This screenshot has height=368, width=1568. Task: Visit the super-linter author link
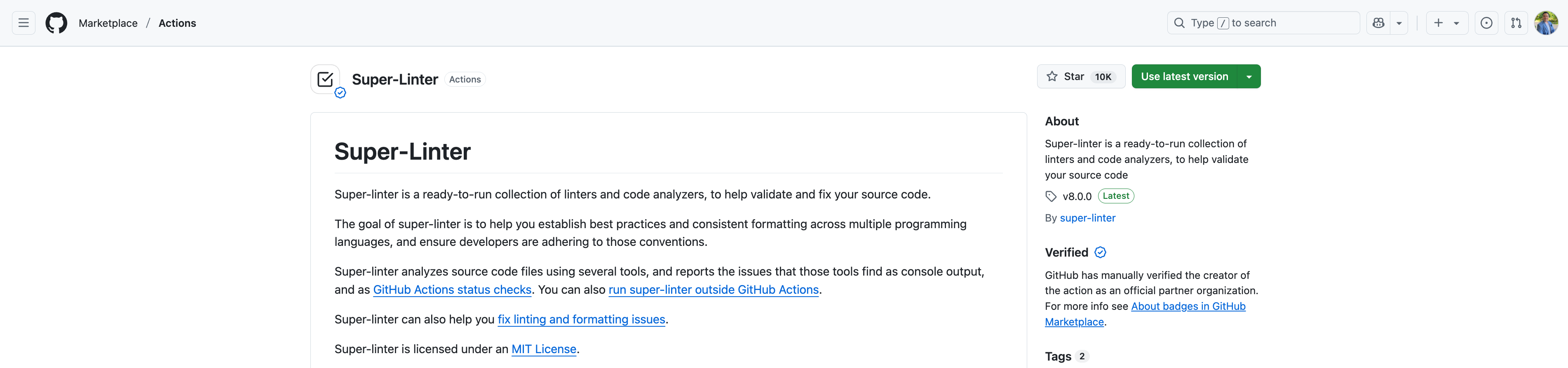click(x=1087, y=218)
